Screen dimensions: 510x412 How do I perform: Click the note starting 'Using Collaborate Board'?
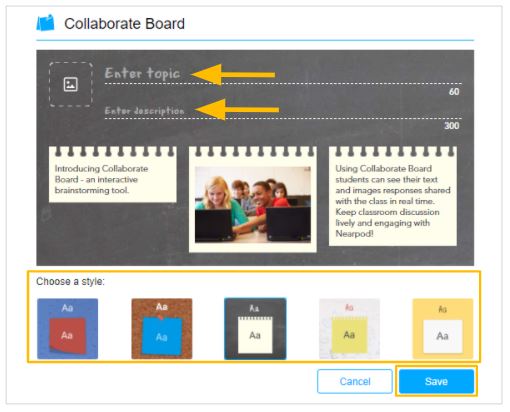tap(393, 196)
